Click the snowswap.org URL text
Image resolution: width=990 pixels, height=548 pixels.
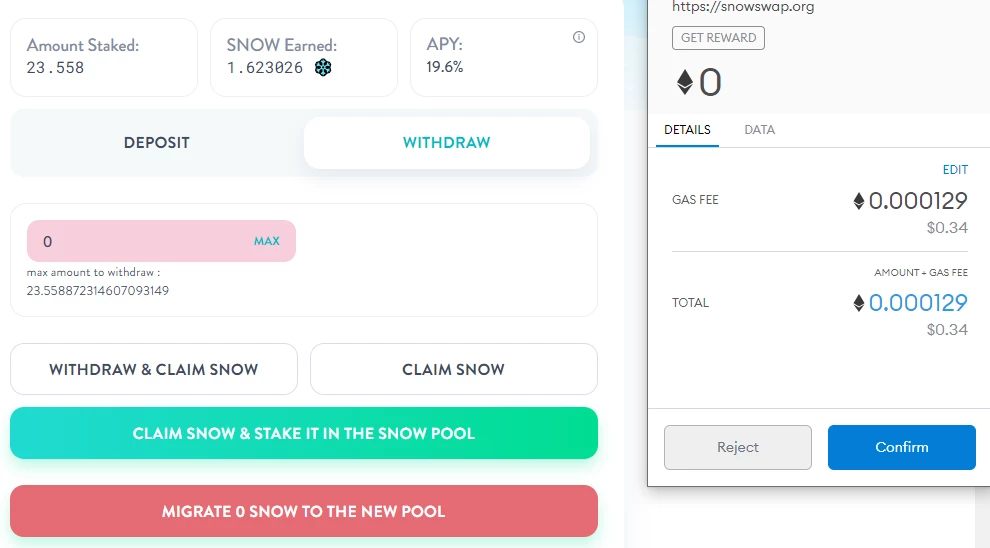[743, 7]
